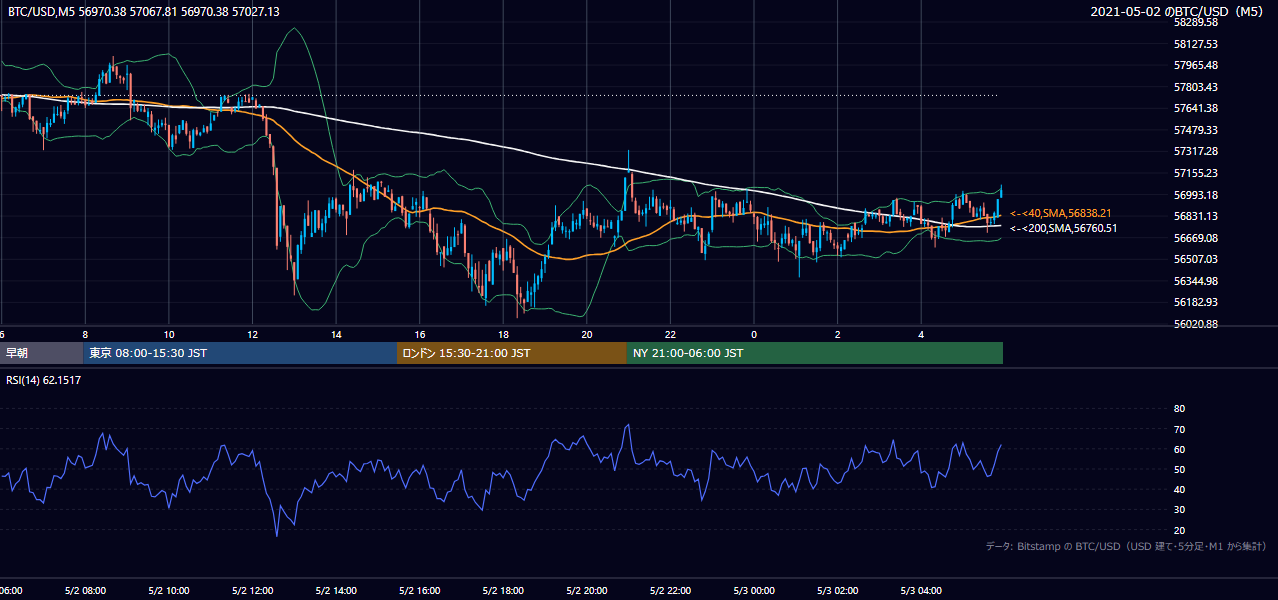Select the ロンドン 15:30-21:00 JST session bar

point(512,353)
